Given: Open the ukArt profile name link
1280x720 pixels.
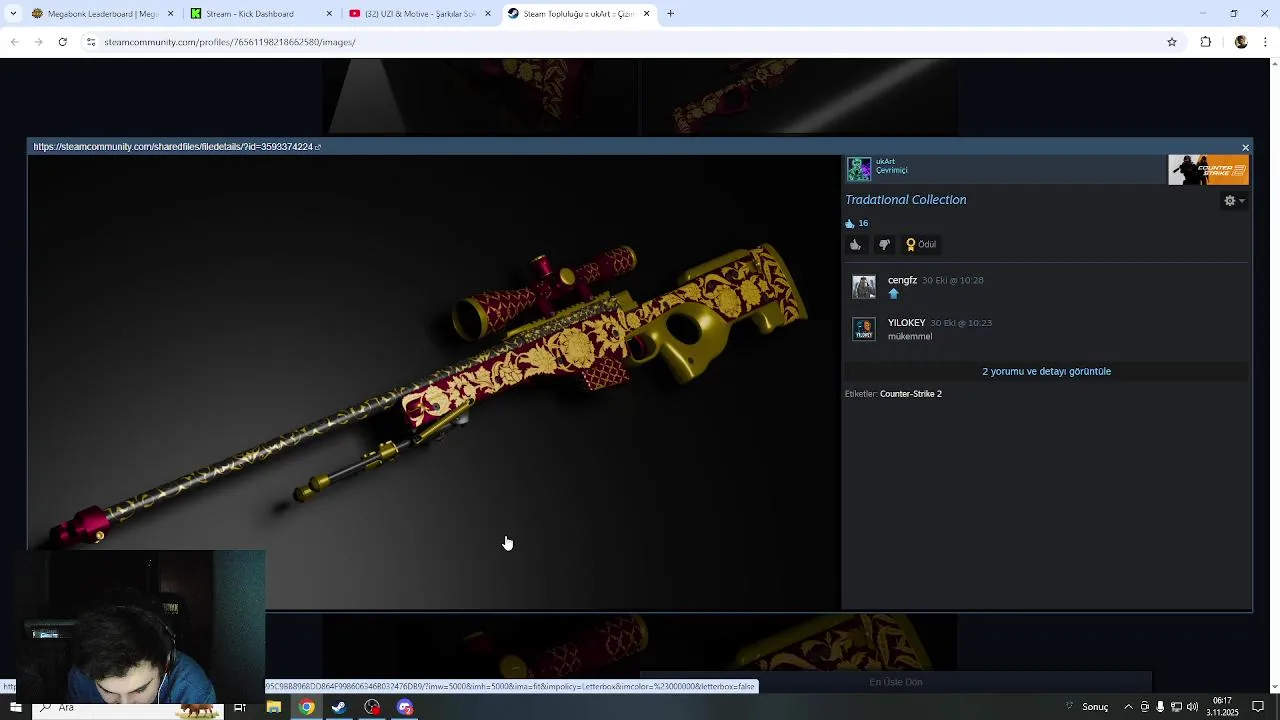Looking at the screenshot, I should click(x=885, y=161).
